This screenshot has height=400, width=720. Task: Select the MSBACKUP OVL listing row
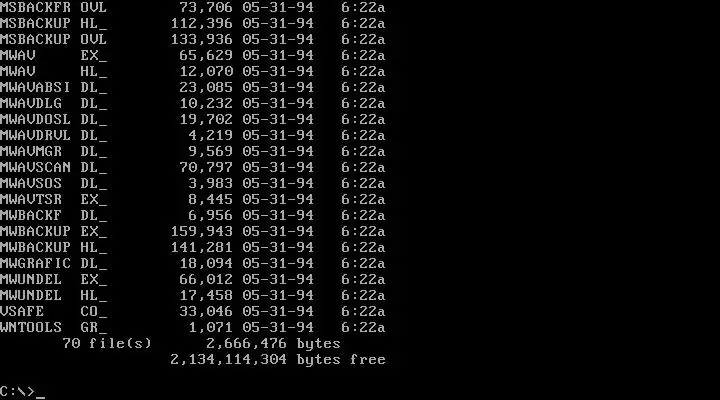point(192,39)
